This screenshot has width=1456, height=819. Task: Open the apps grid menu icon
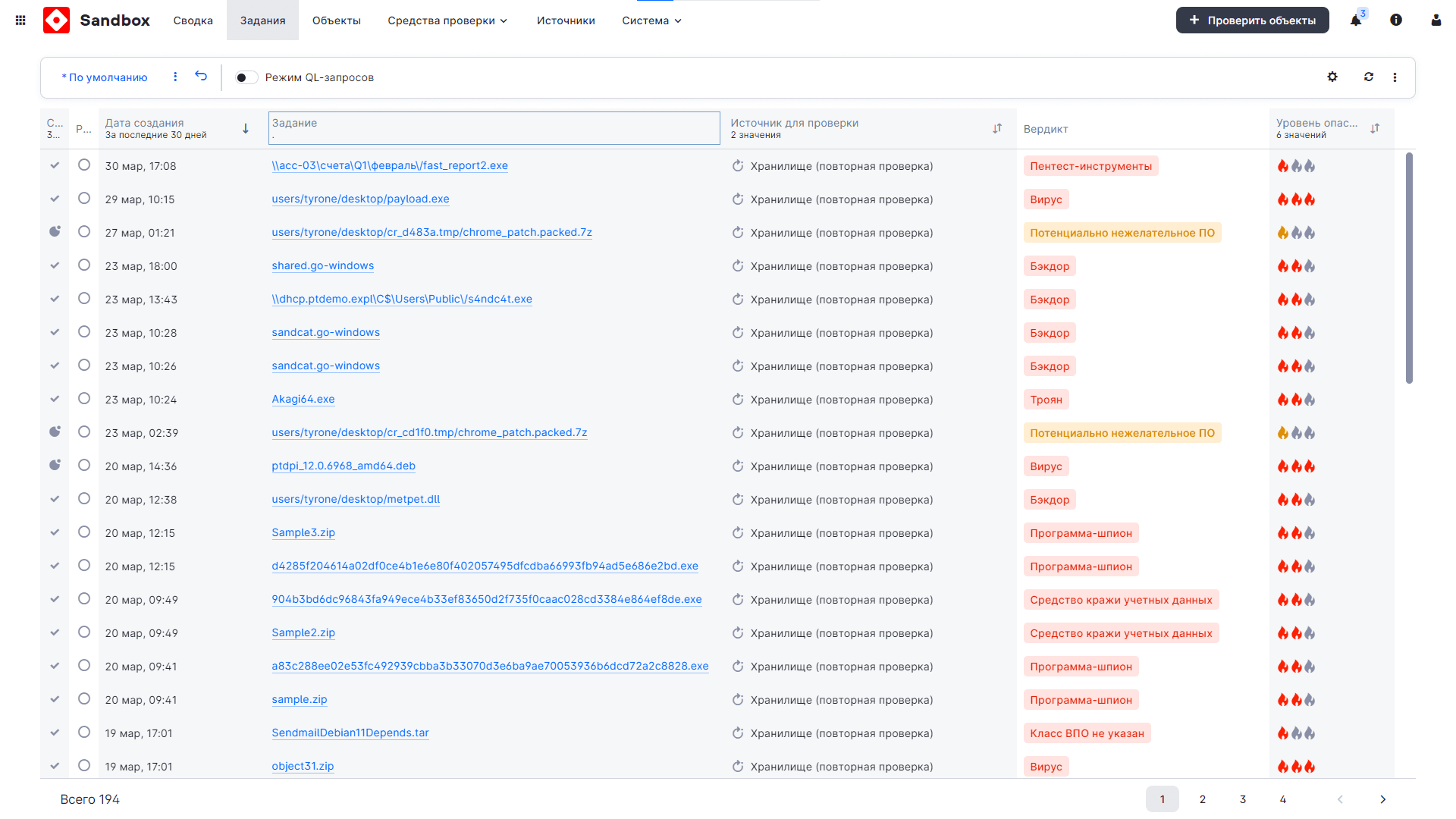click(20, 20)
